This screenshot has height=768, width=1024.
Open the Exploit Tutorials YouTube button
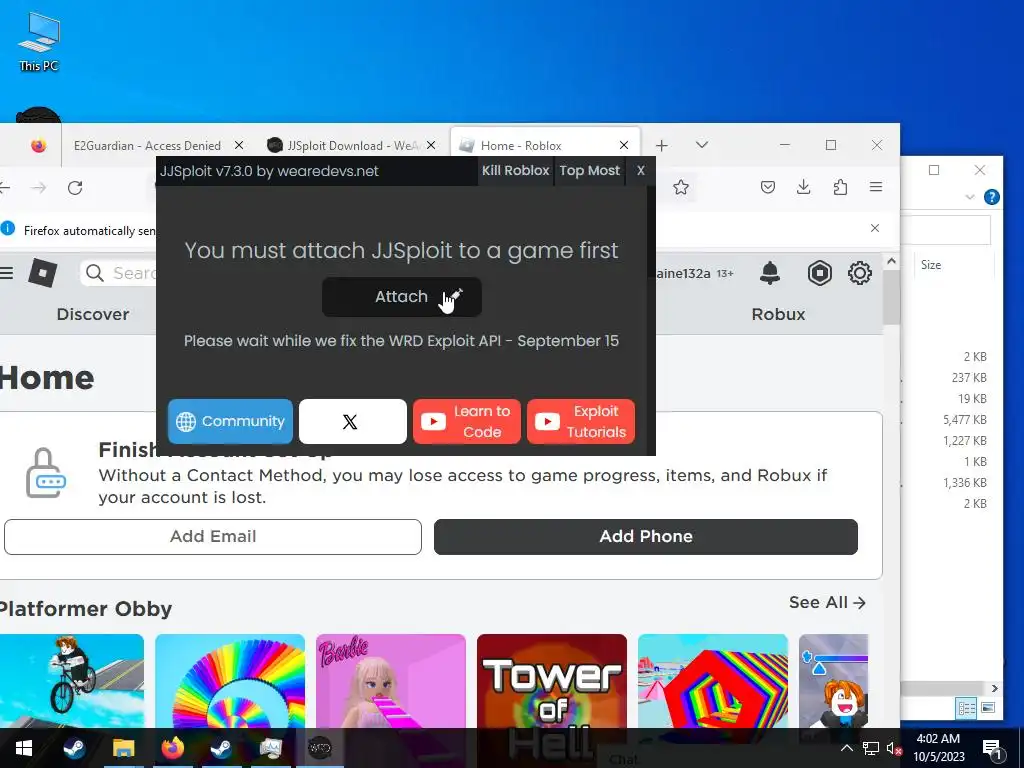point(581,421)
